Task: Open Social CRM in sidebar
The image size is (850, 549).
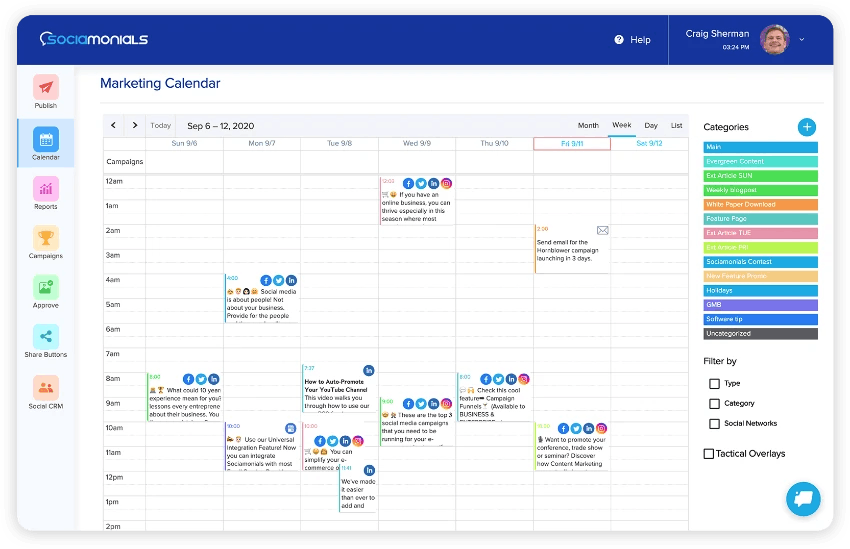Action: pyautogui.click(x=46, y=388)
